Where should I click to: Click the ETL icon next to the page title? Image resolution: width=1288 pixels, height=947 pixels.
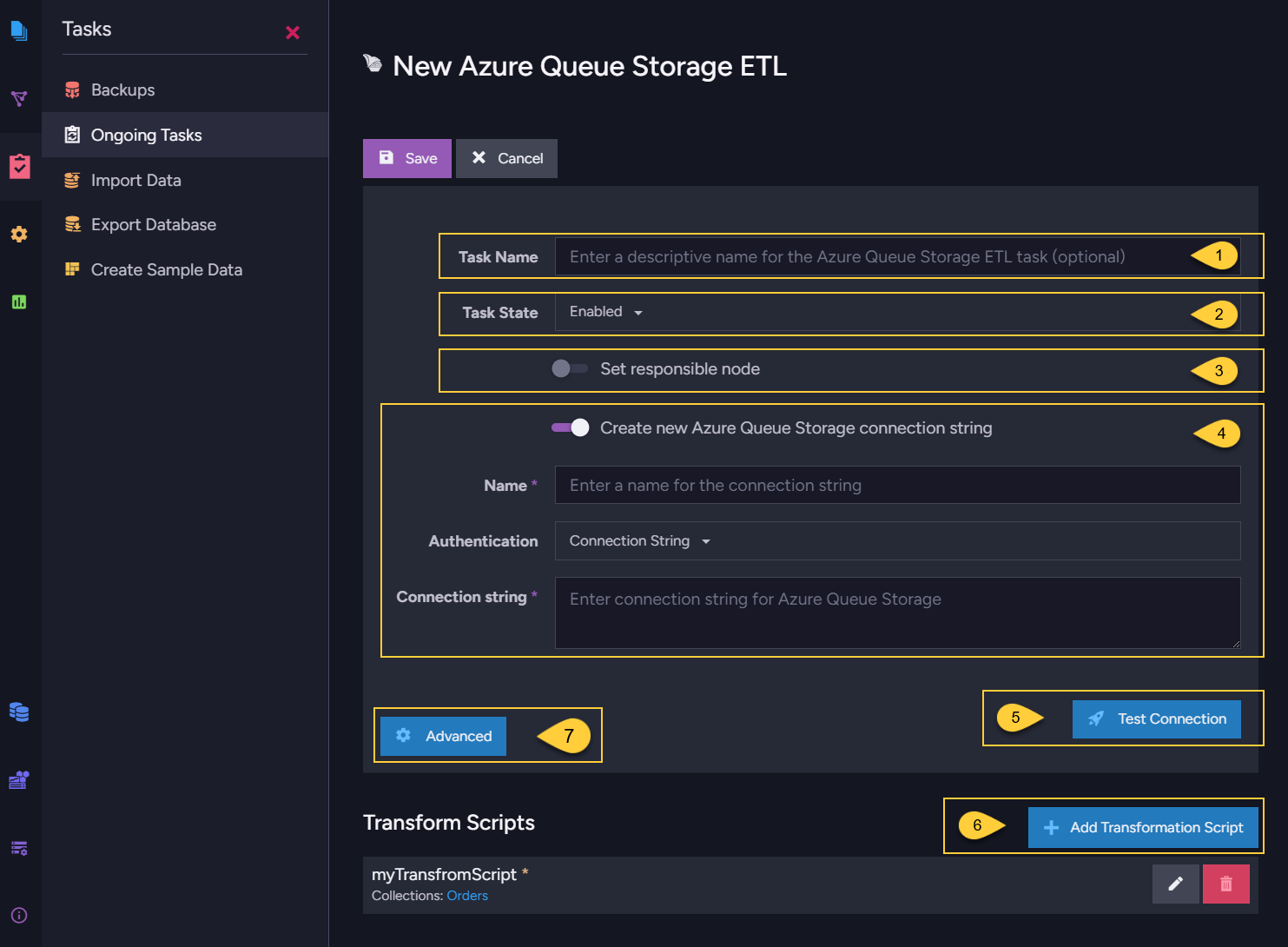click(x=373, y=63)
